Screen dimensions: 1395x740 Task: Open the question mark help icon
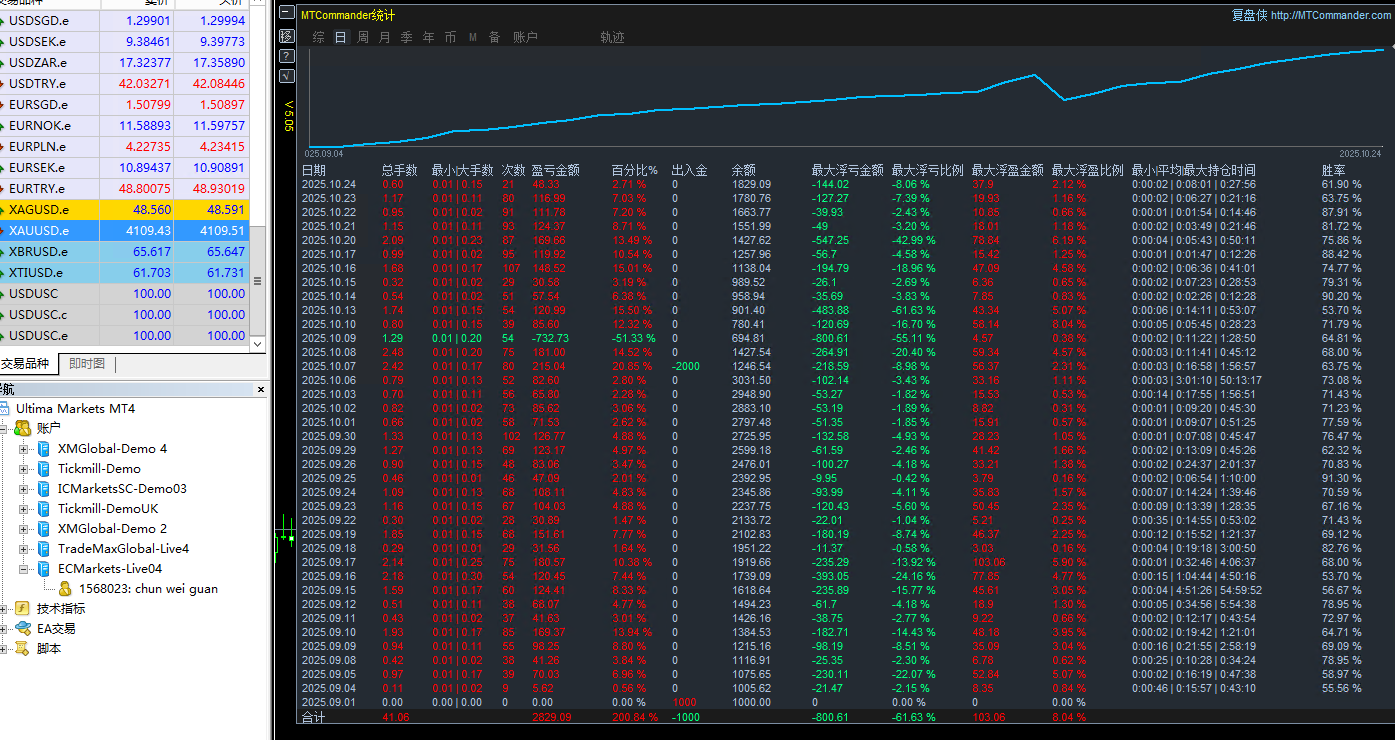pos(287,55)
